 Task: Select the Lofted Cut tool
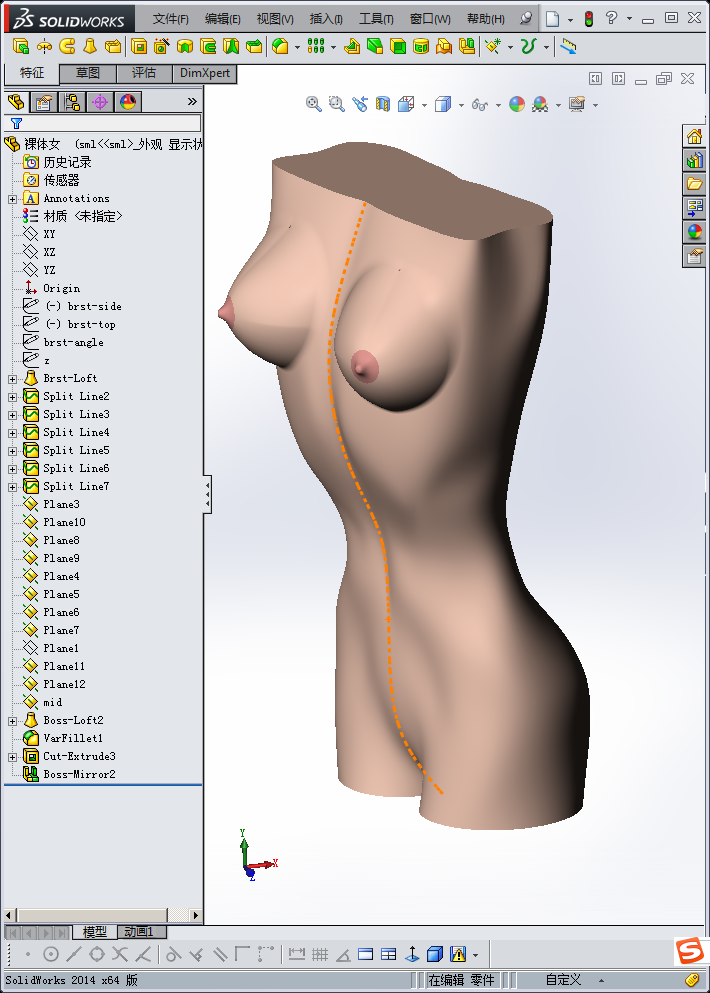tap(231, 46)
